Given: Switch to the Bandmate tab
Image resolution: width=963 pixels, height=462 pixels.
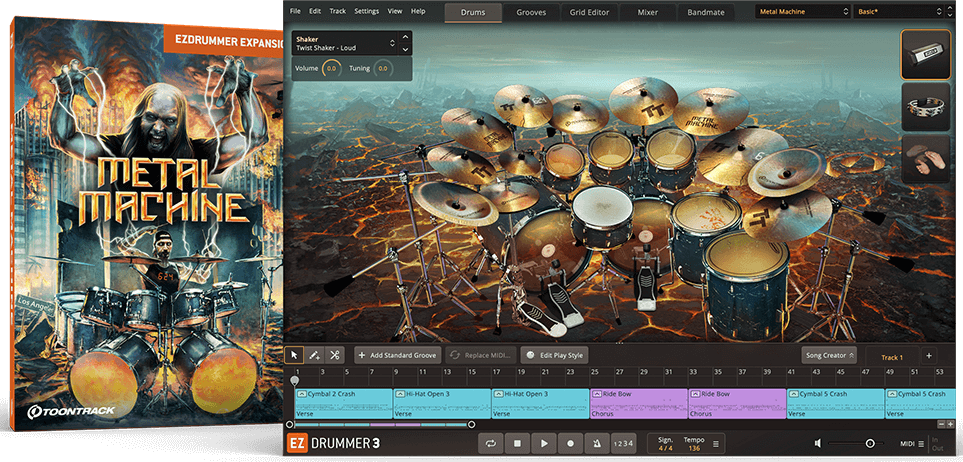Looking at the screenshot, I should click(x=706, y=12).
